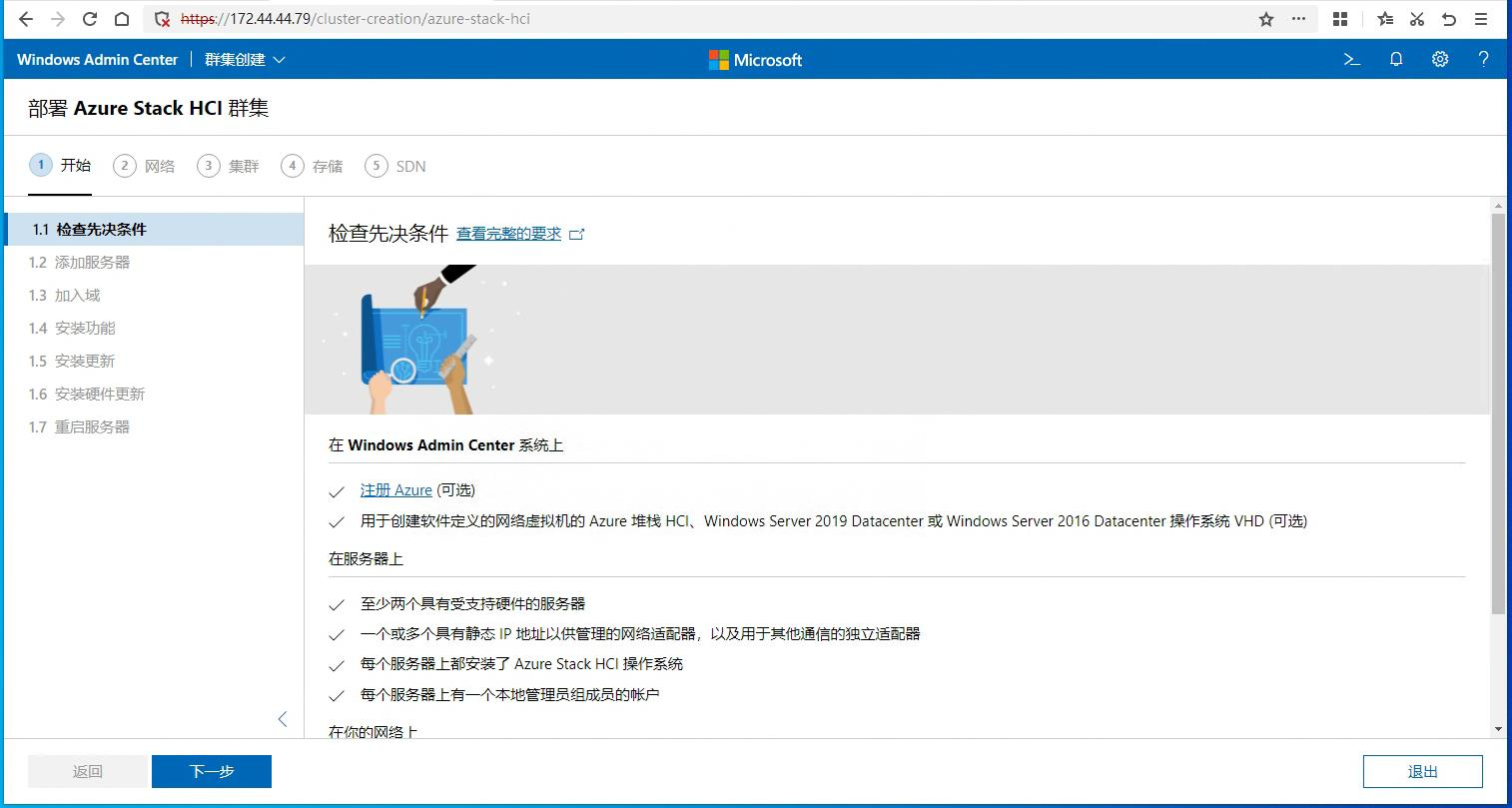Select 1.7 重启服务器 in the sidebar
1512x808 pixels.
pos(154,426)
